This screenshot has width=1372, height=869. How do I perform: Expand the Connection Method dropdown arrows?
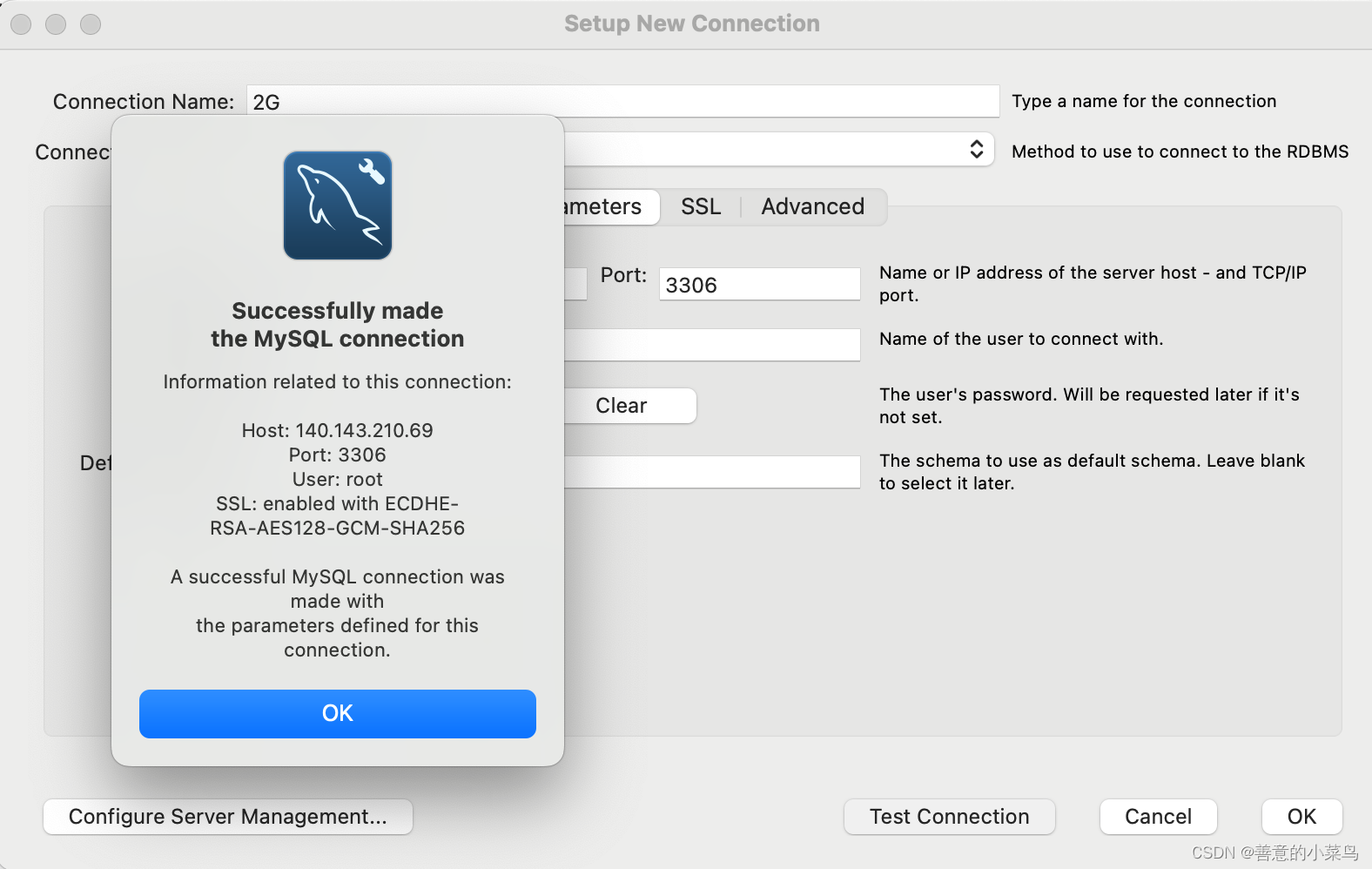click(x=976, y=150)
